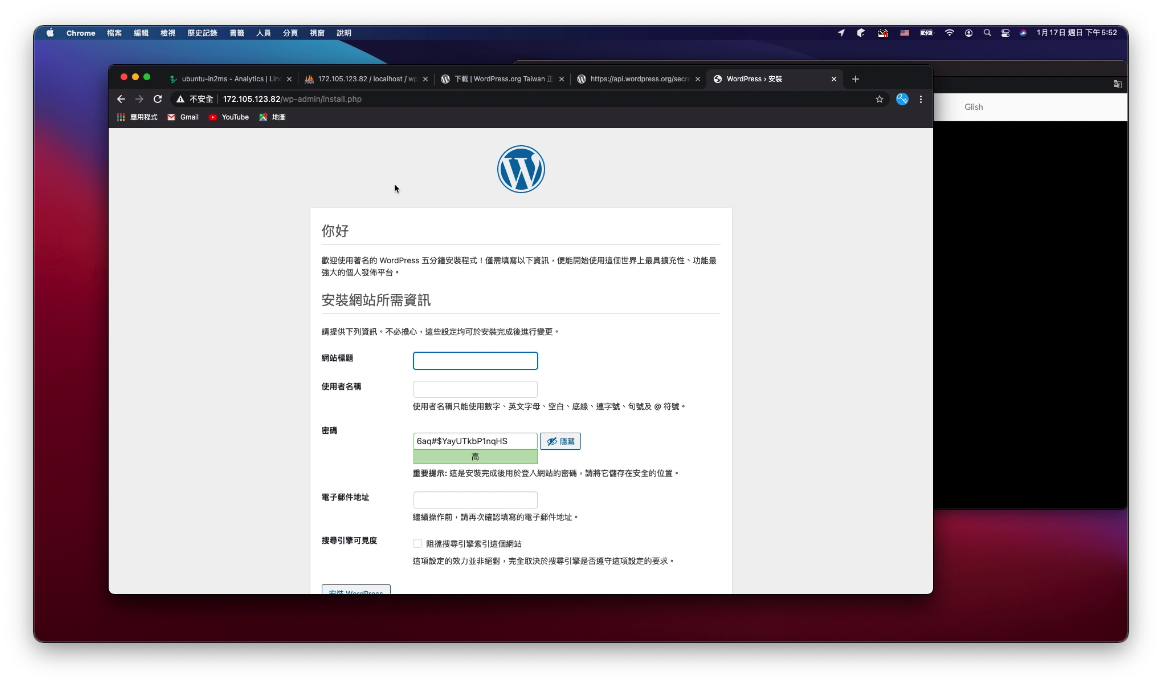Click the password field with generated password
Viewport: 1162px width, 684px height.
pos(475,441)
